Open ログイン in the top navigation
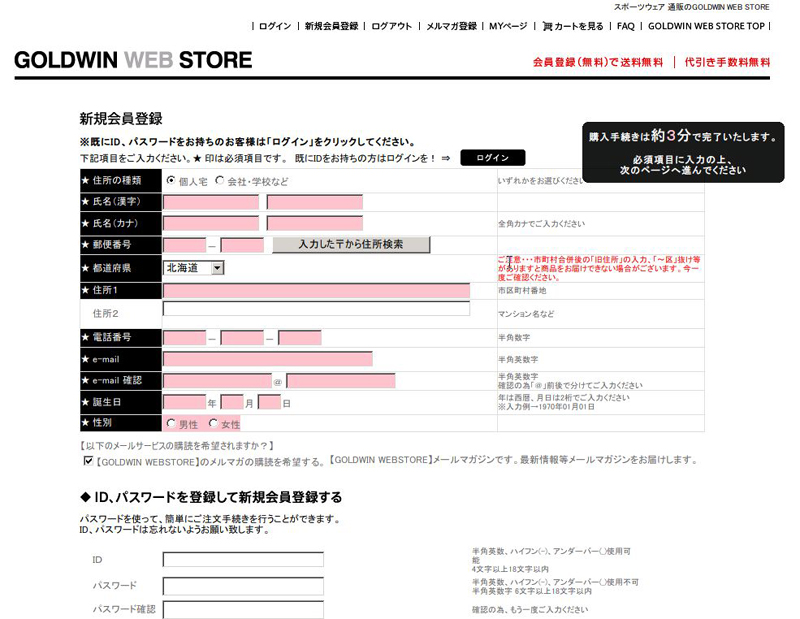Viewport: 800px width, 619px height. [275, 26]
